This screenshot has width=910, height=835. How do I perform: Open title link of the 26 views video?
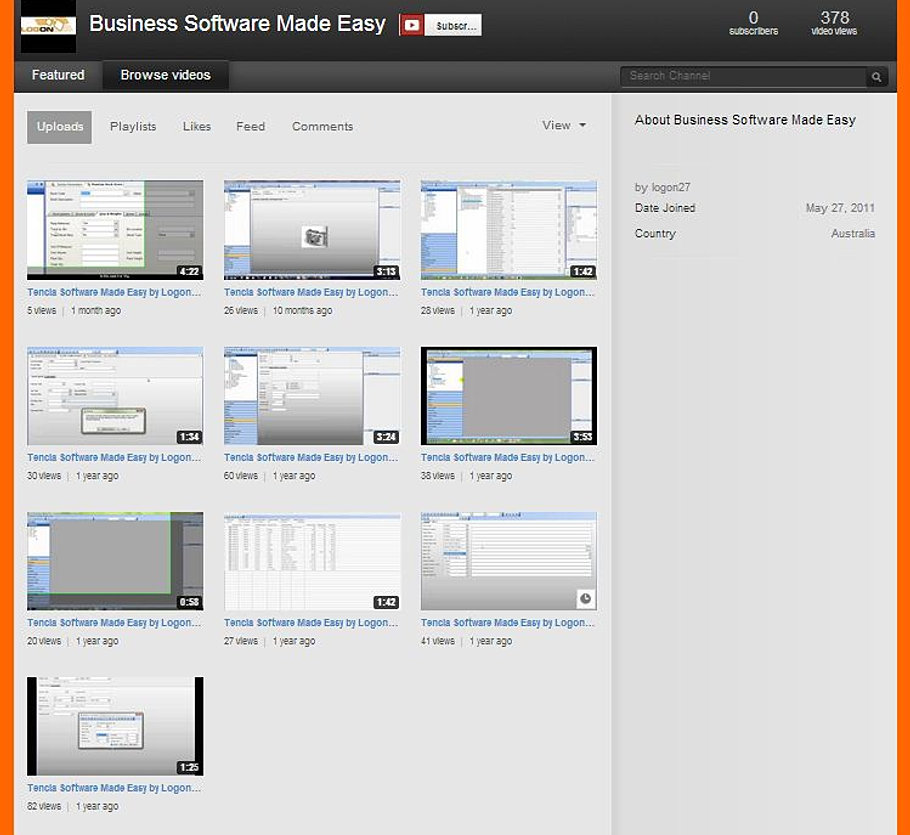pos(310,292)
